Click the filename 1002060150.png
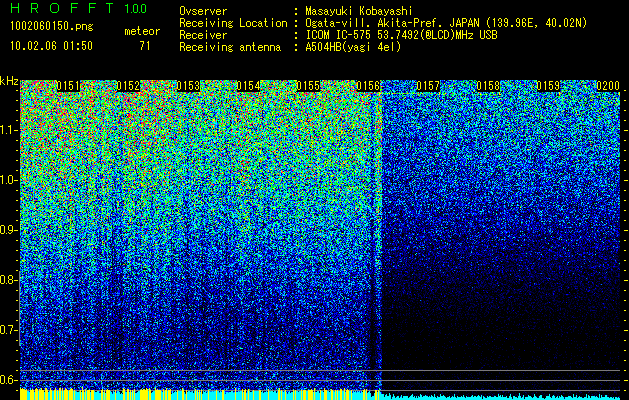629x400 pixels. tap(52, 27)
